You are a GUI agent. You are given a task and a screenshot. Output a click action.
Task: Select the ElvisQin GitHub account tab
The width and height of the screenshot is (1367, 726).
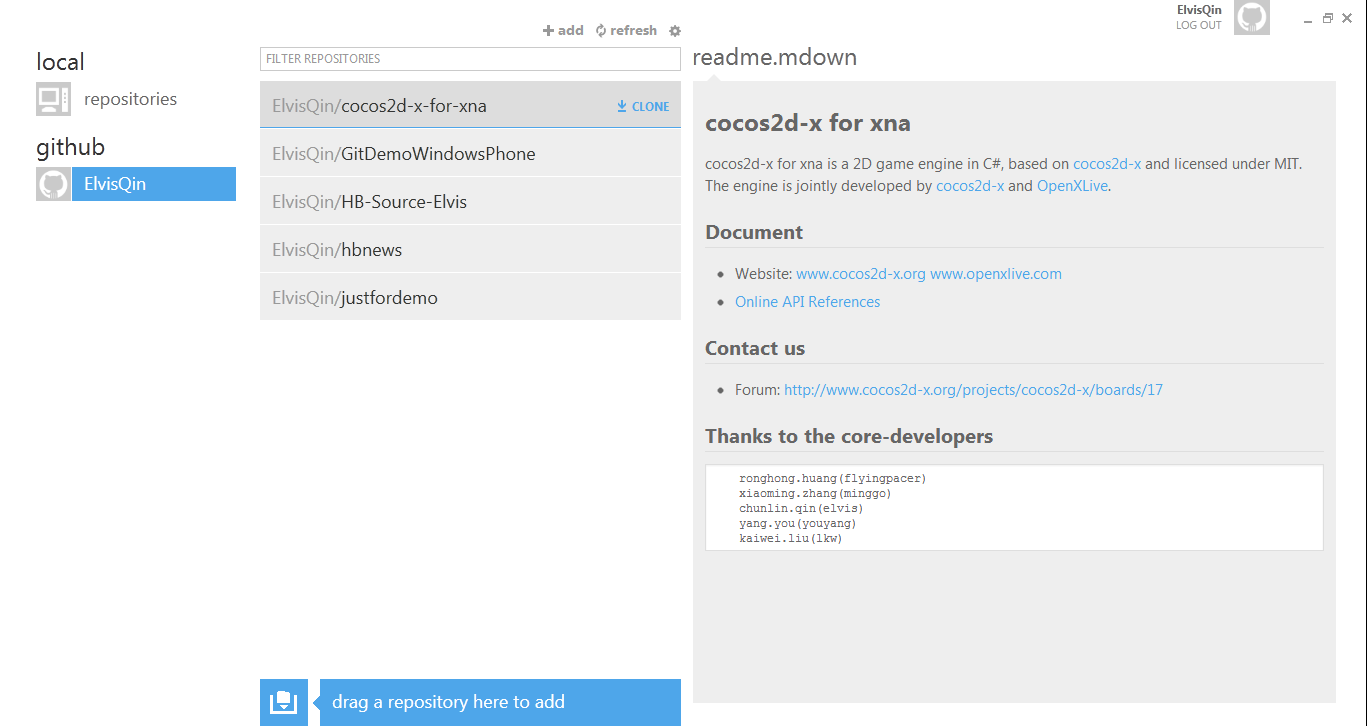tap(153, 184)
